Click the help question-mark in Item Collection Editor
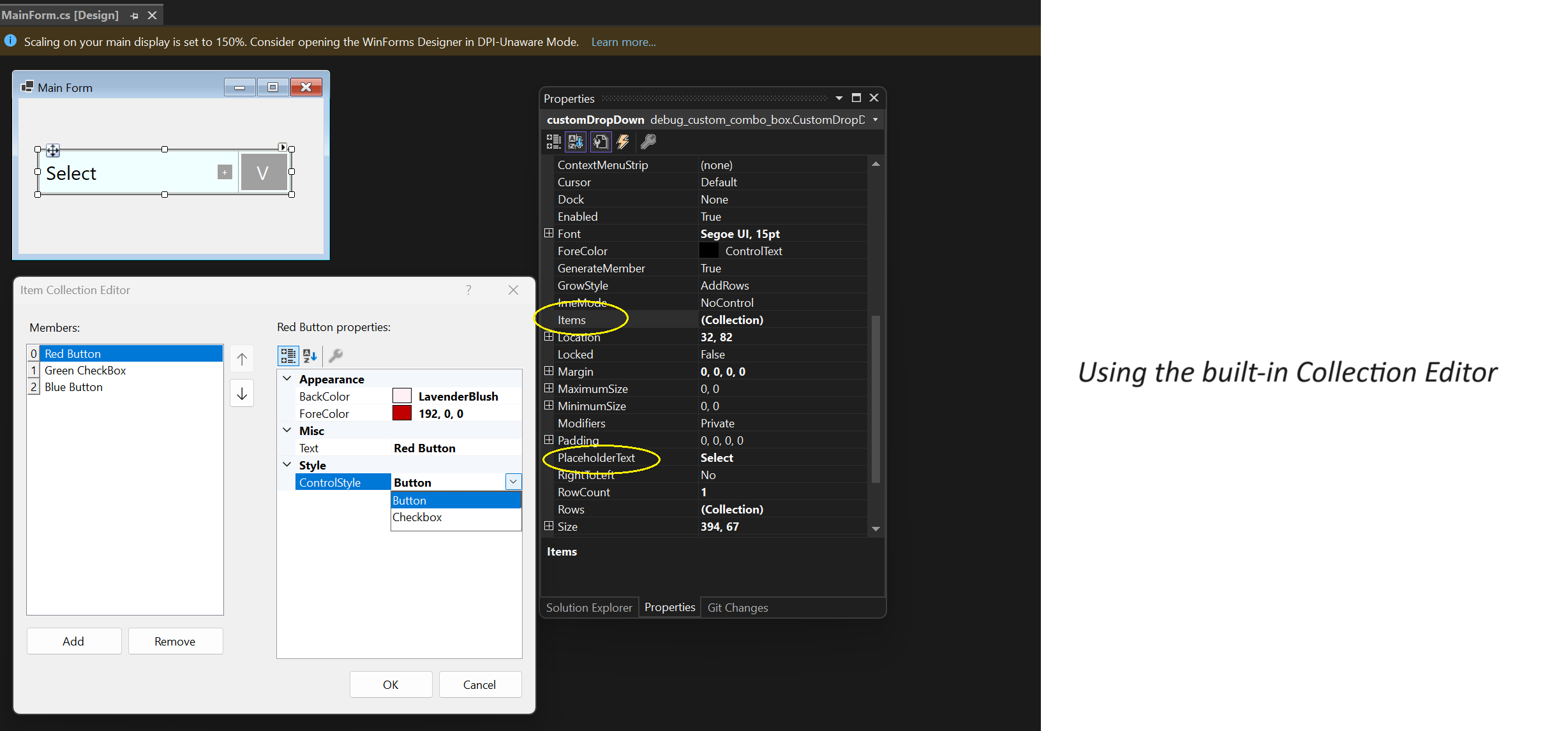The height and width of the screenshot is (731, 1568). [x=468, y=290]
